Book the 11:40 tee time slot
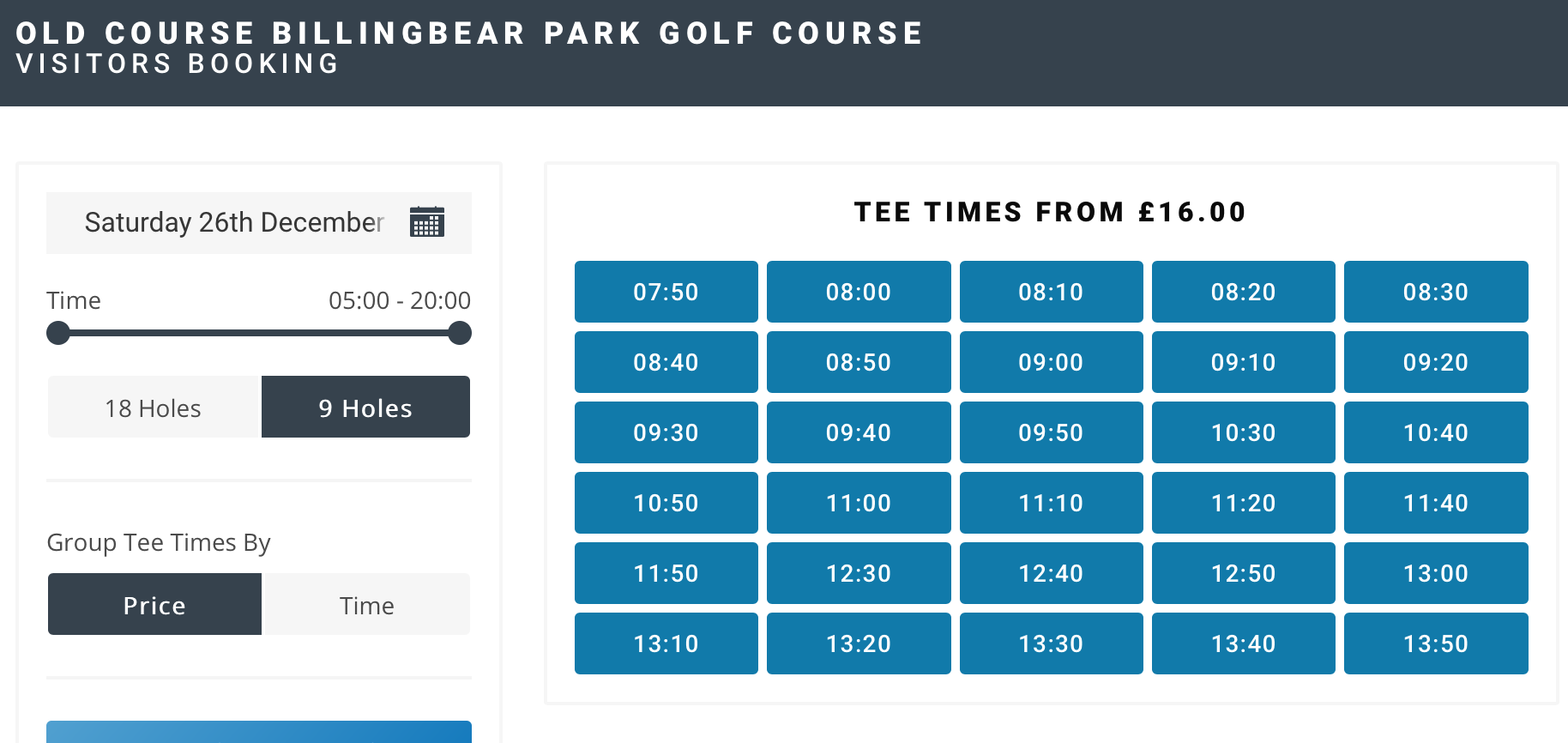This screenshot has width=1568, height=743. [x=1435, y=503]
